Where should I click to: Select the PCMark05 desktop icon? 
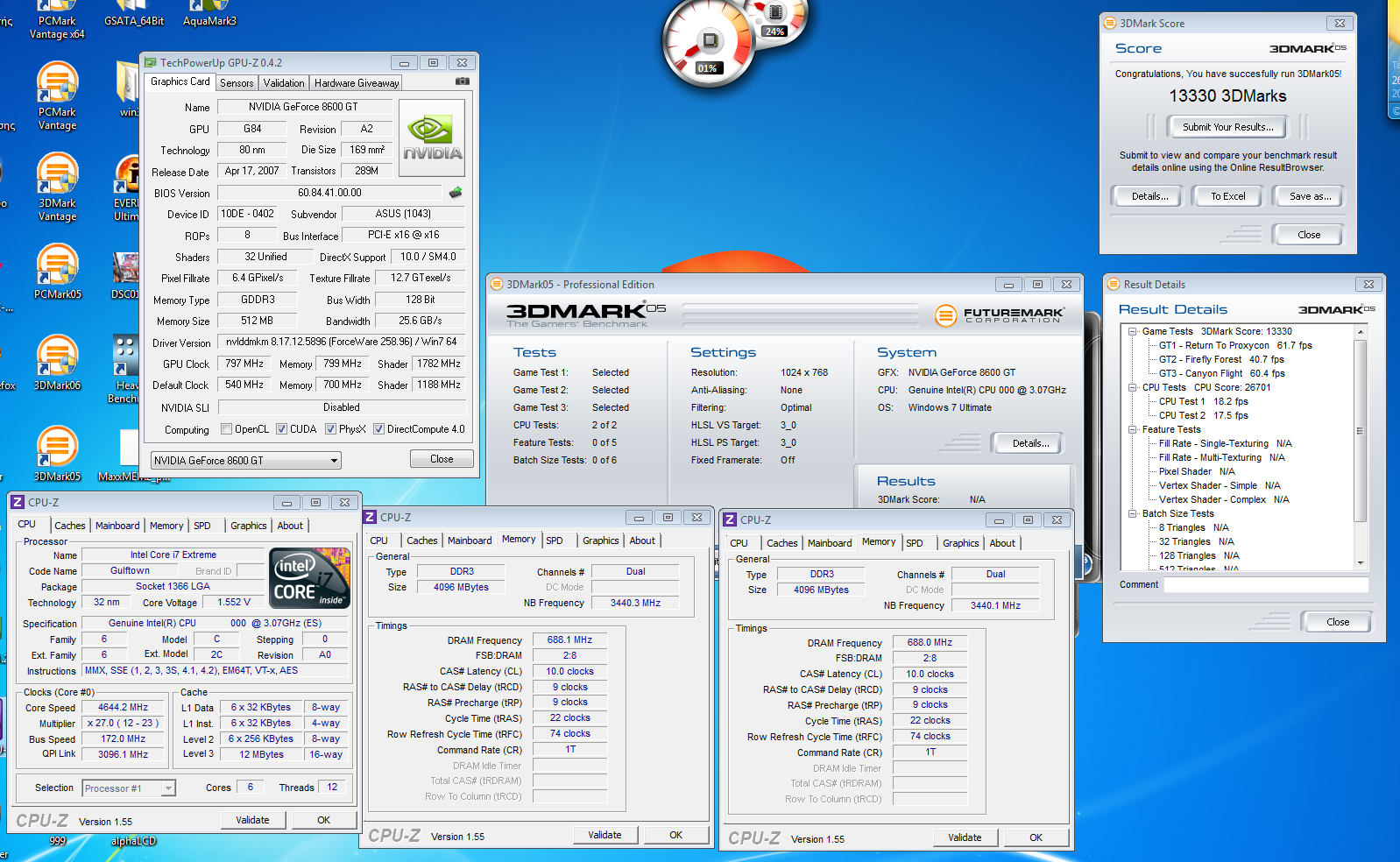pyautogui.click(x=57, y=272)
